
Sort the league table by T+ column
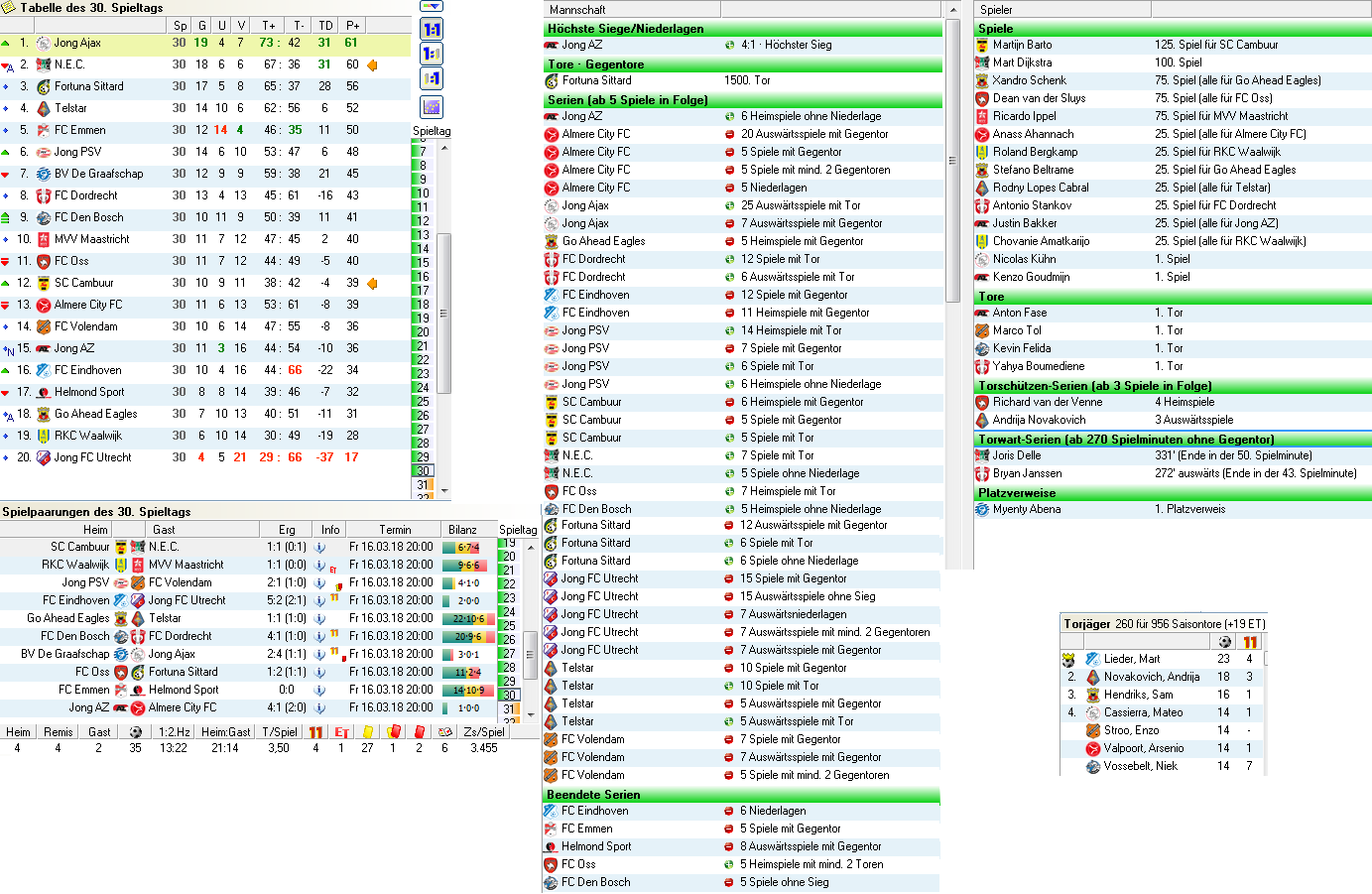tap(269, 25)
